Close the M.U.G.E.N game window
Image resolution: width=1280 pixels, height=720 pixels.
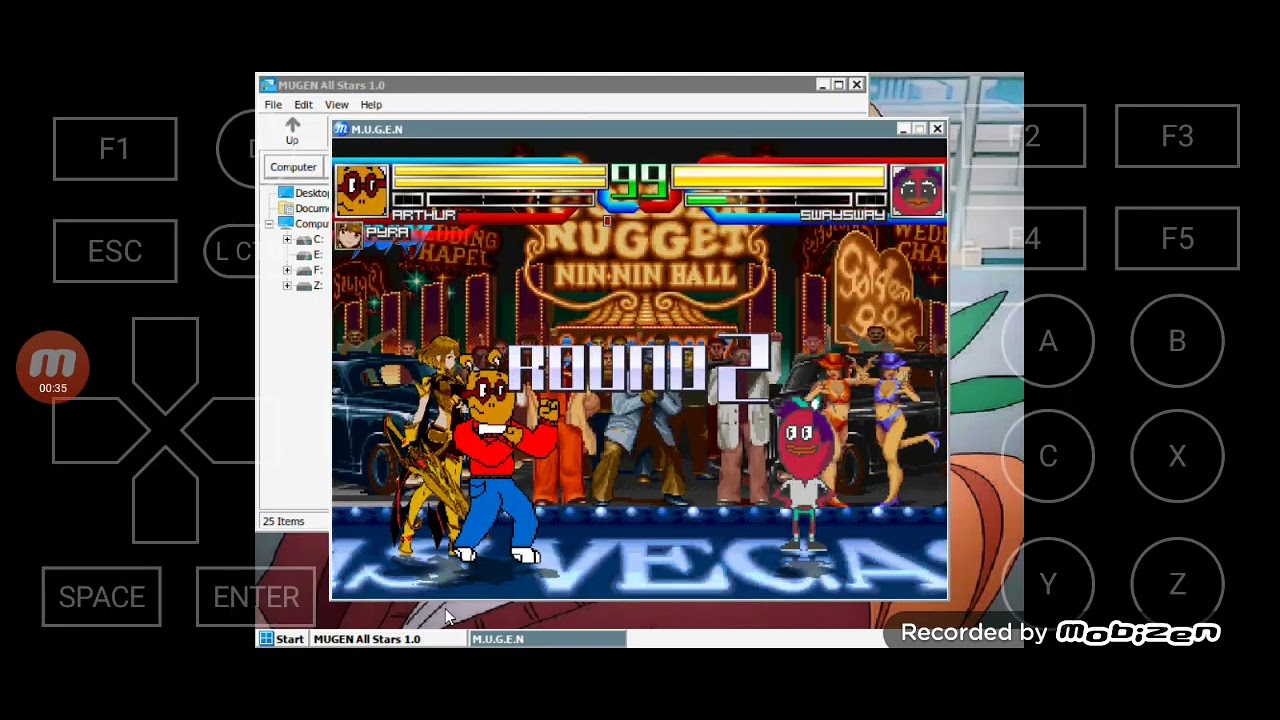click(x=937, y=129)
